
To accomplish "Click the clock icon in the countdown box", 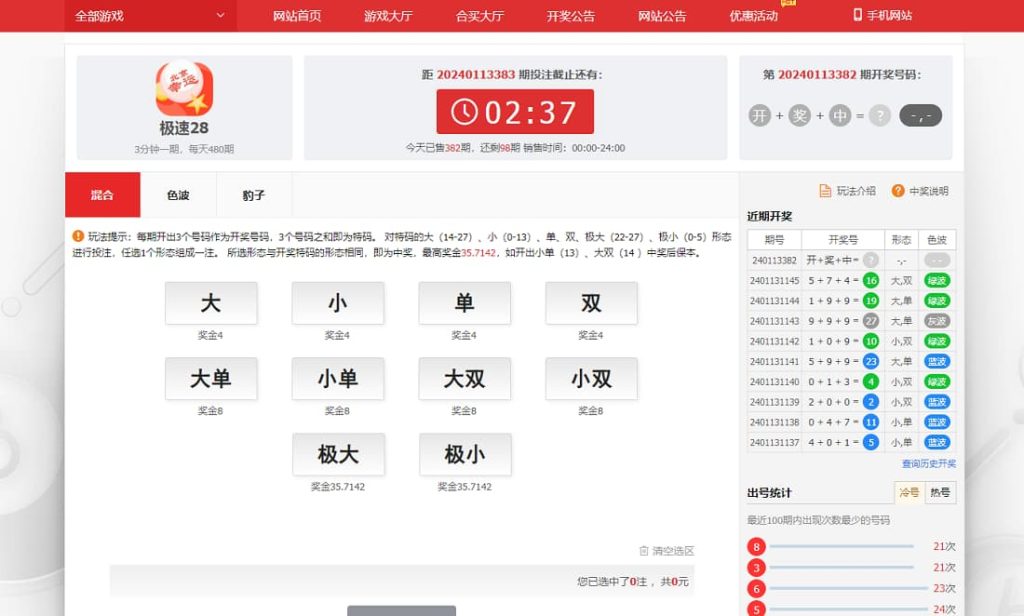I will (466, 113).
